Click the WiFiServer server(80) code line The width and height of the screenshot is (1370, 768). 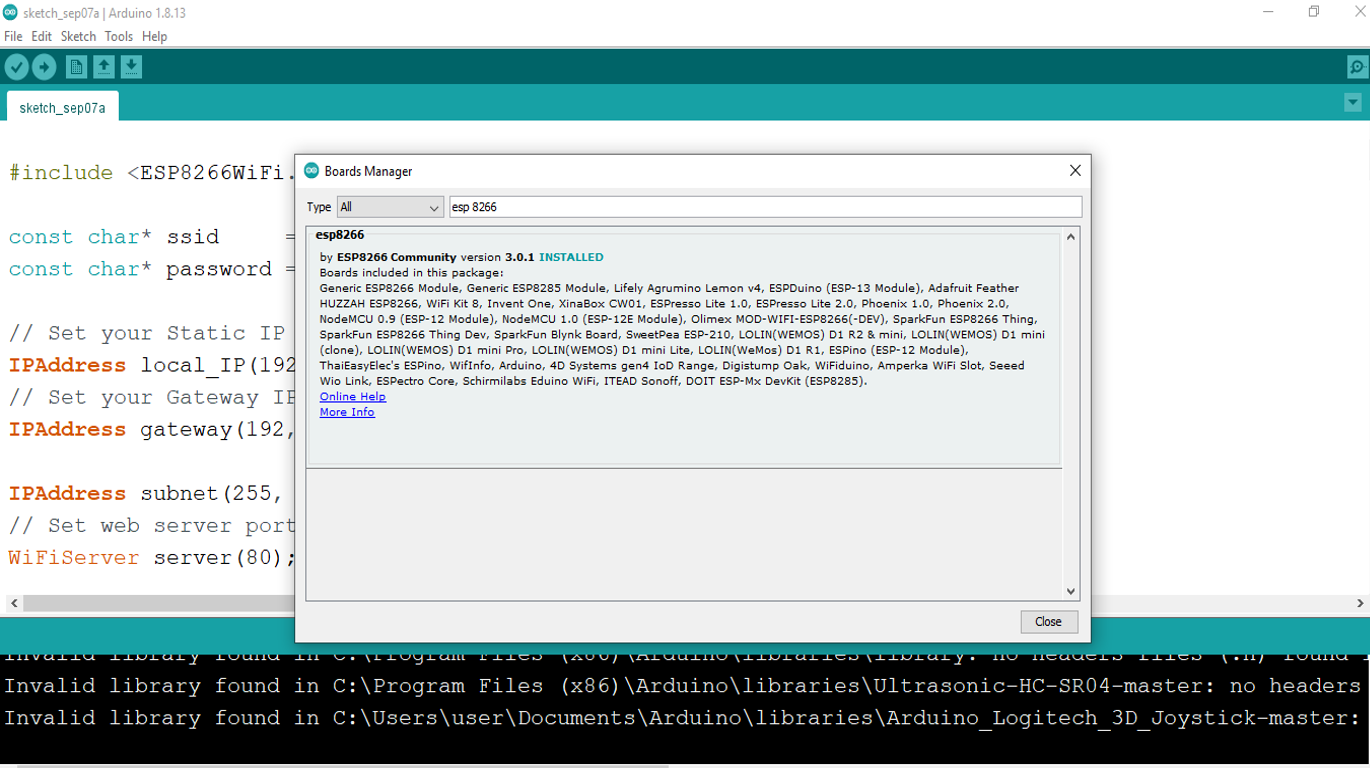pos(152,558)
